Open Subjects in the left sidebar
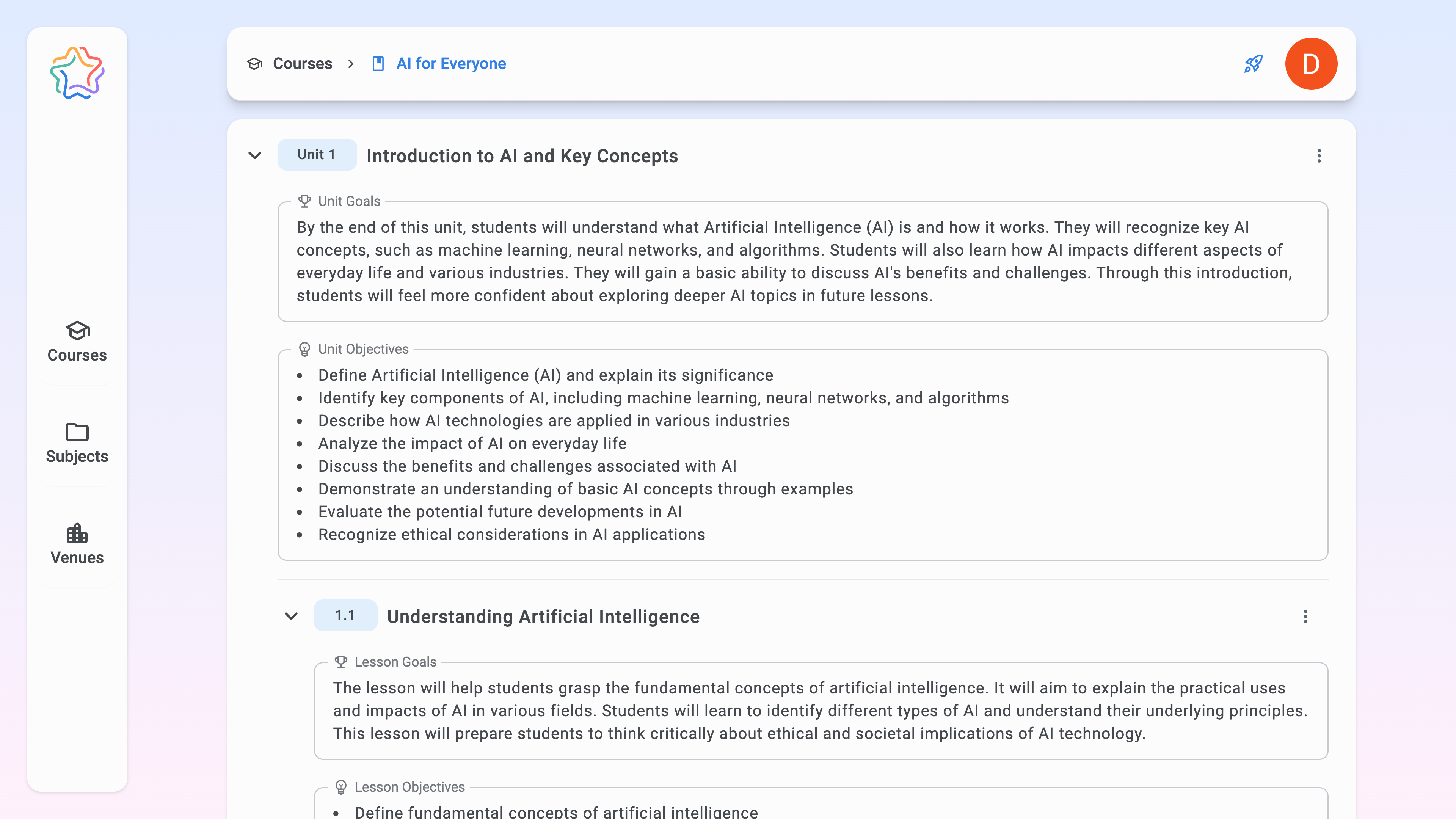1456x819 pixels. (x=77, y=443)
